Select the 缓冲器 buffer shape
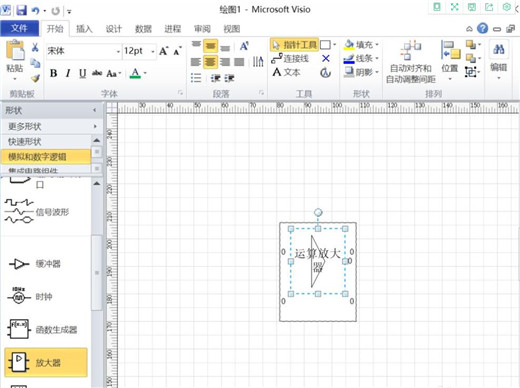This screenshot has height=388, width=520. tap(35, 264)
